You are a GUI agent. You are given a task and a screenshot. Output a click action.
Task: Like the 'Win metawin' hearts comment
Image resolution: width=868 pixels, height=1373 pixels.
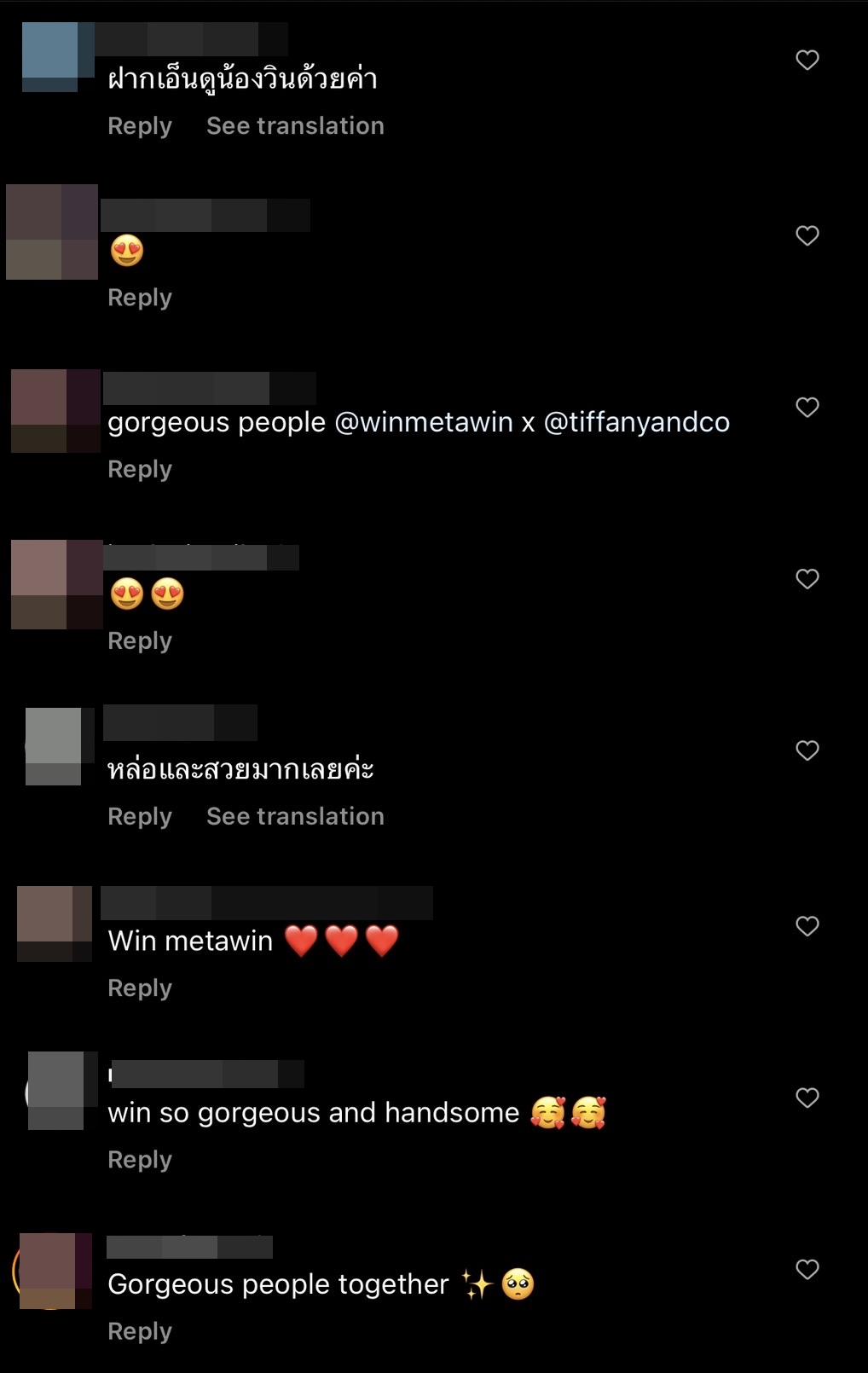coord(807,926)
